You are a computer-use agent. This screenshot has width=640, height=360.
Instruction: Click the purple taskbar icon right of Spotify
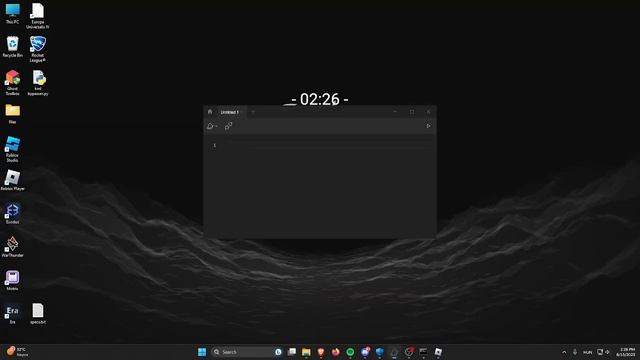click(365, 352)
